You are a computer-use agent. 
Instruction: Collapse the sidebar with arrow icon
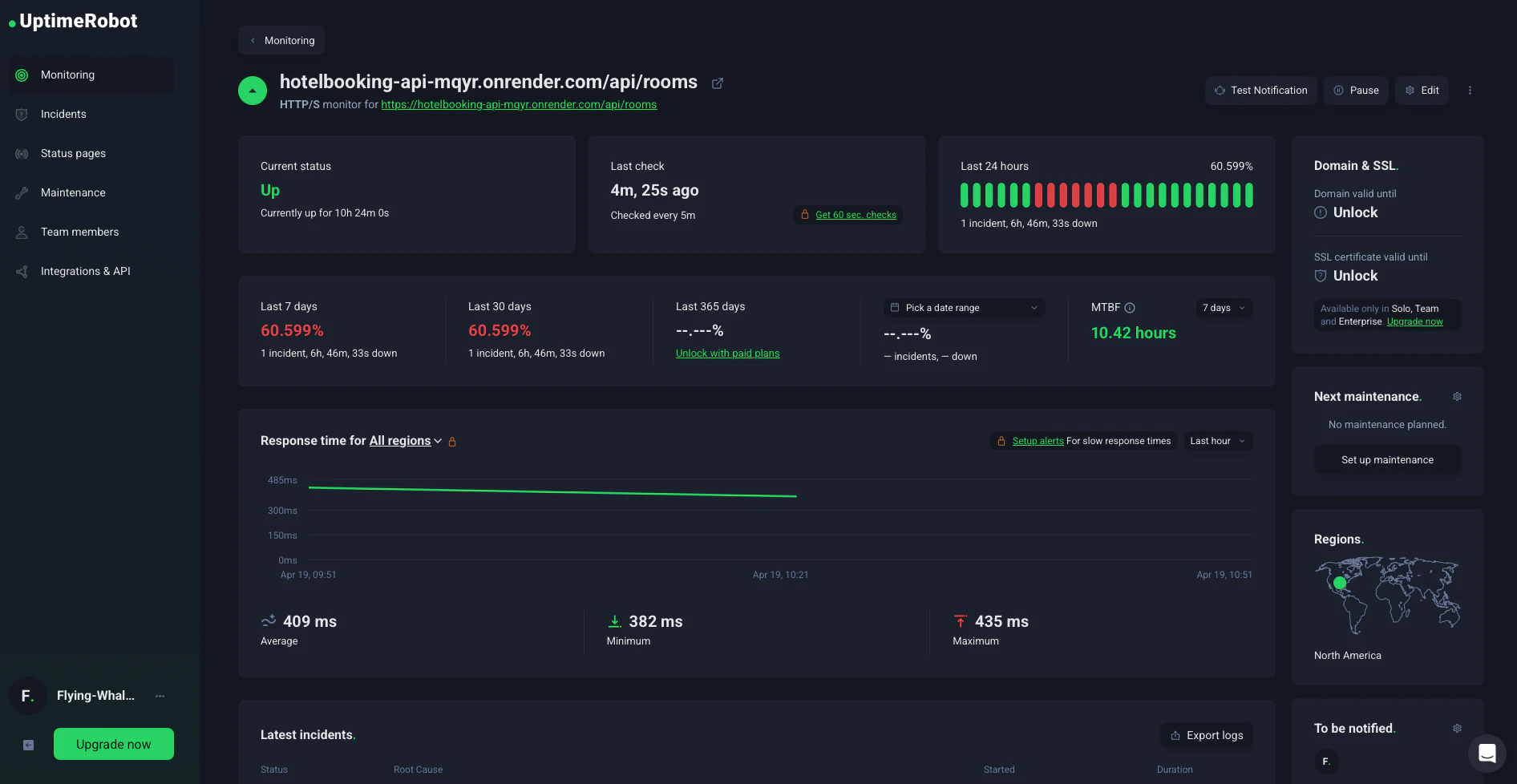pyautogui.click(x=28, y=745)
